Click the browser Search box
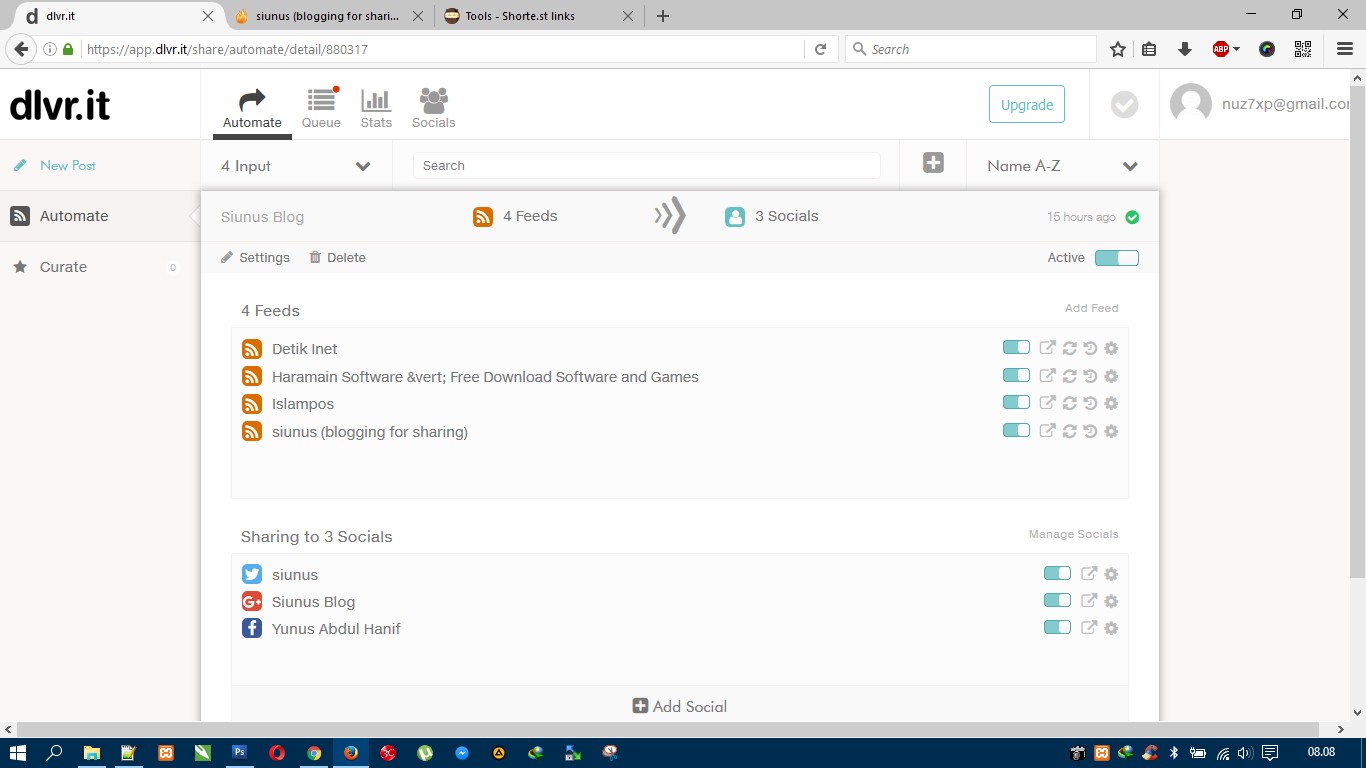Viewport: 1366px width, 768px height. click(971, 49)
